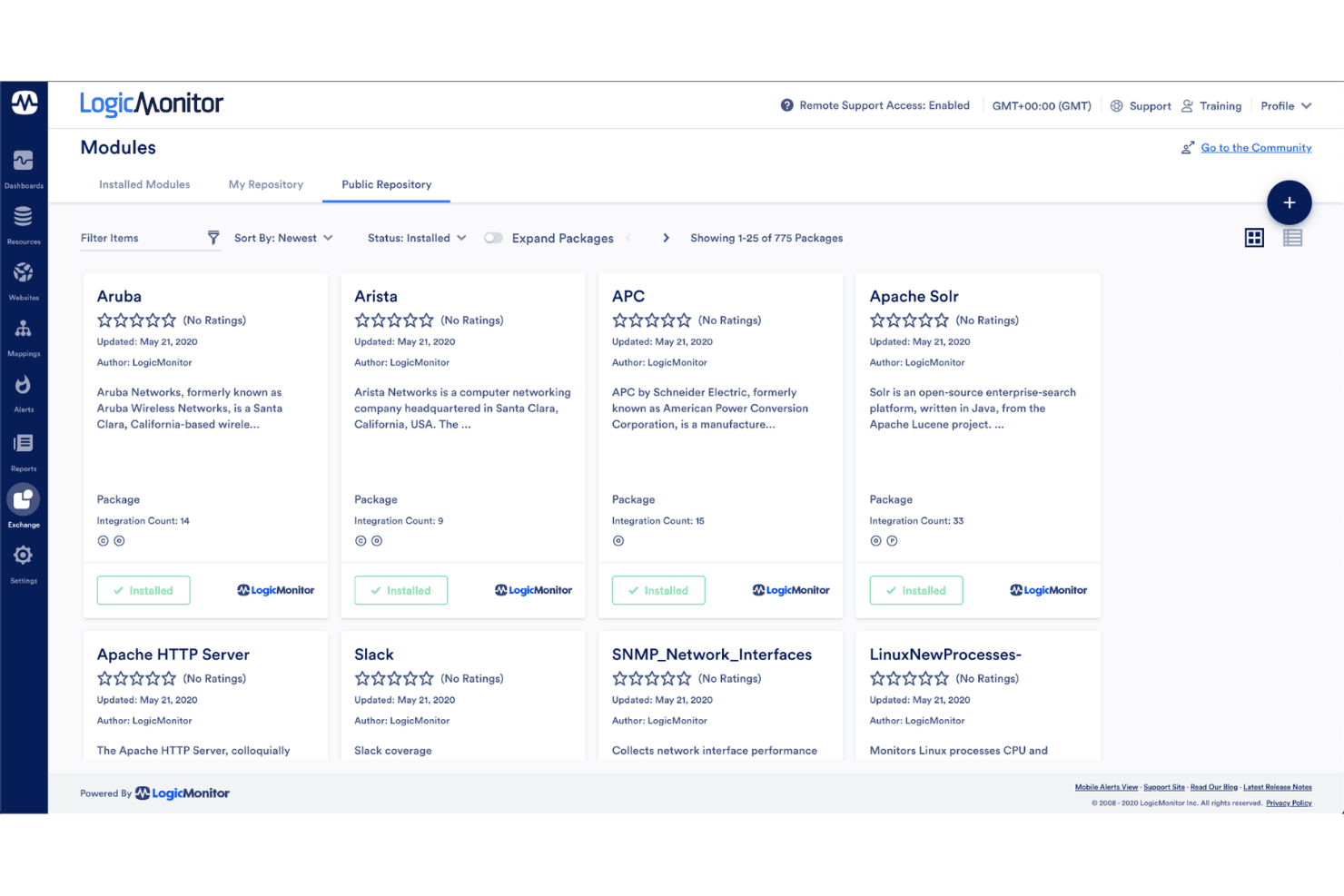Switch to My Repository tab
Screen dimensions: 1344x896
(266, 184)
